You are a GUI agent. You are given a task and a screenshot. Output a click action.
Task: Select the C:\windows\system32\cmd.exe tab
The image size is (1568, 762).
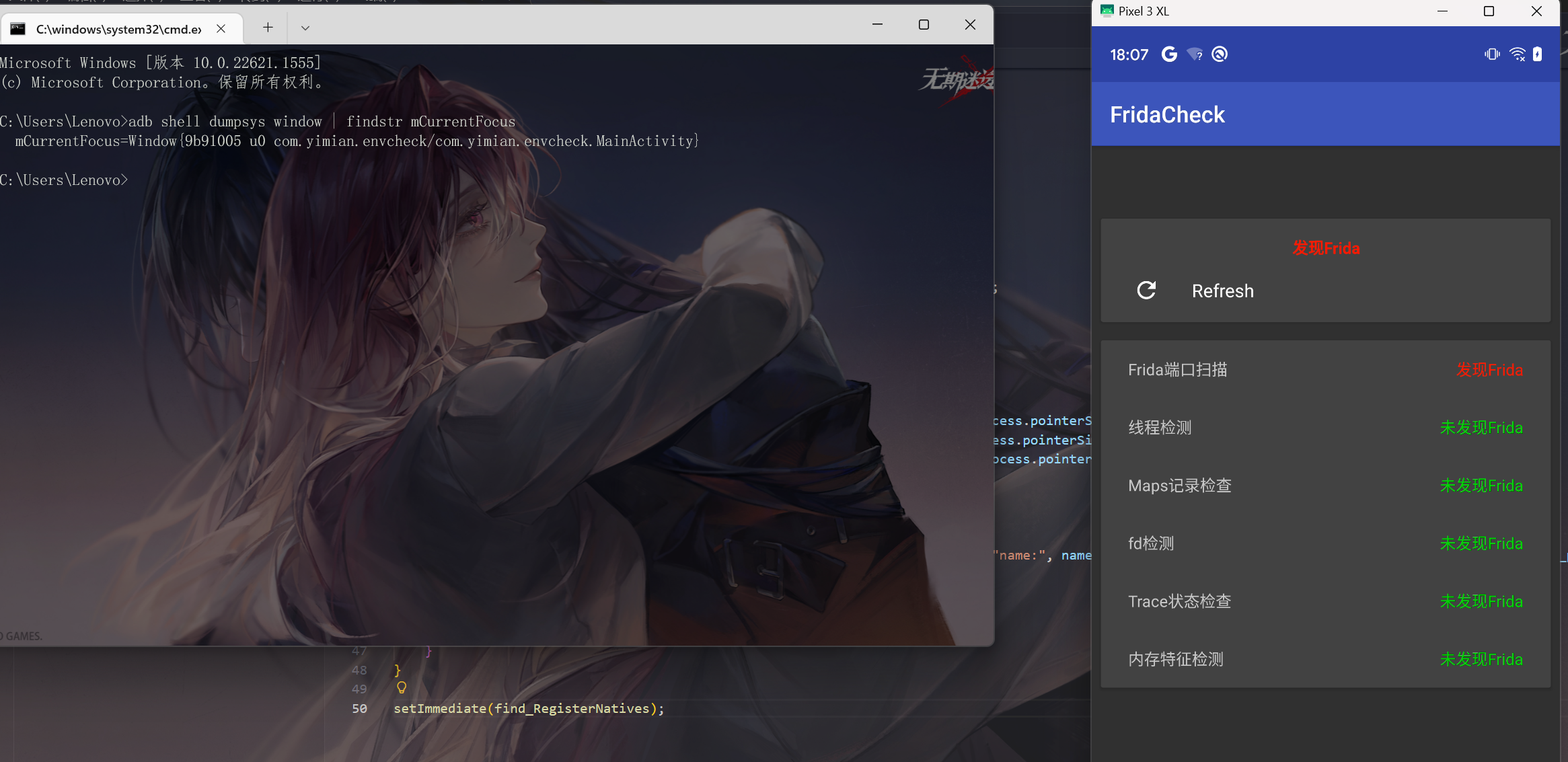coord(118,29)
